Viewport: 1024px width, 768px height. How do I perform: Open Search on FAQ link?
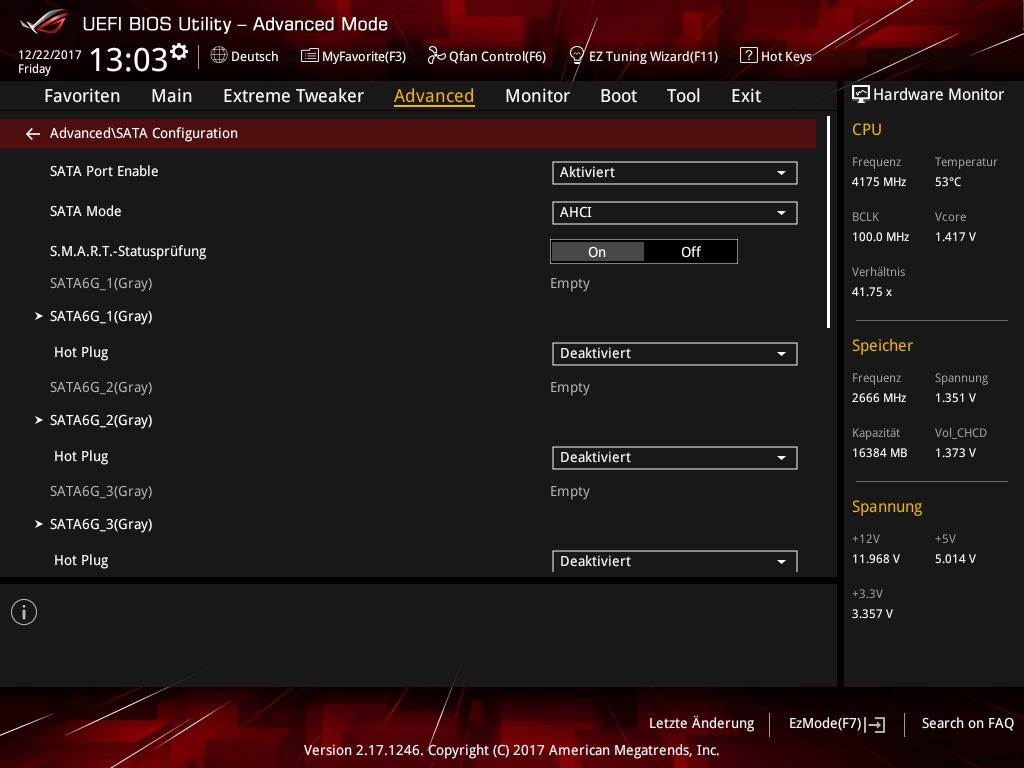(968, 724)
